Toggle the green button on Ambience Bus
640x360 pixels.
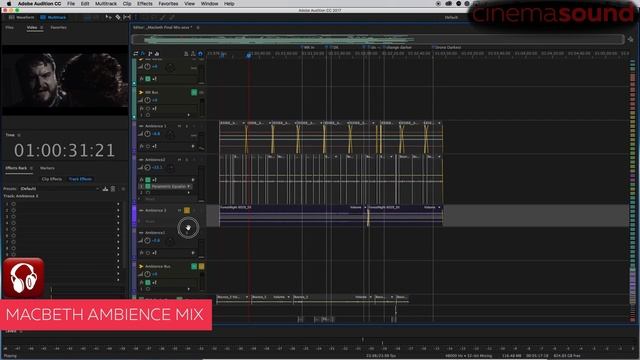pyautogui.click(x=194, y=266)
